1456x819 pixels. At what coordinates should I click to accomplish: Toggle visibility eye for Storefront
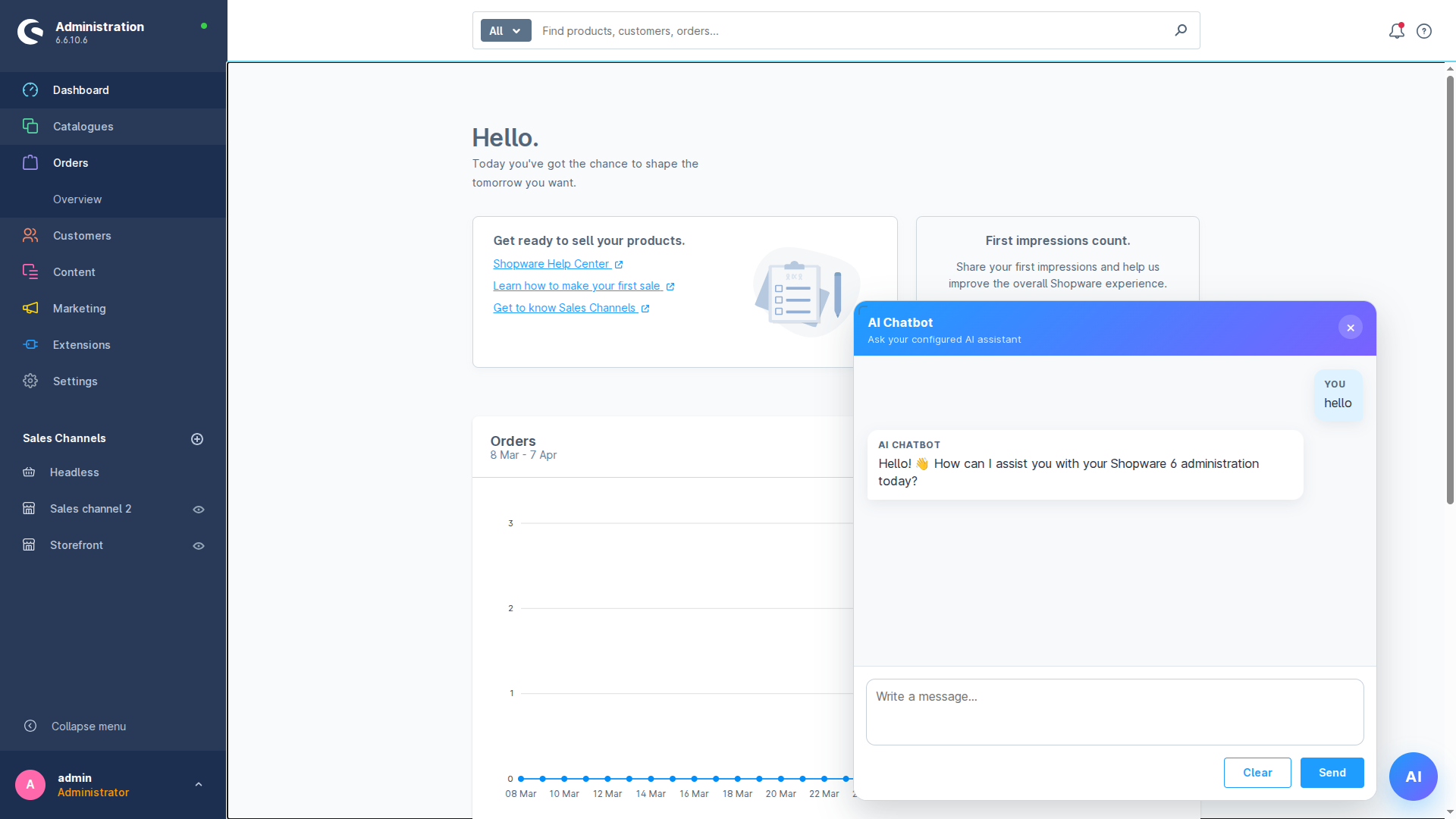coord(199,546)
